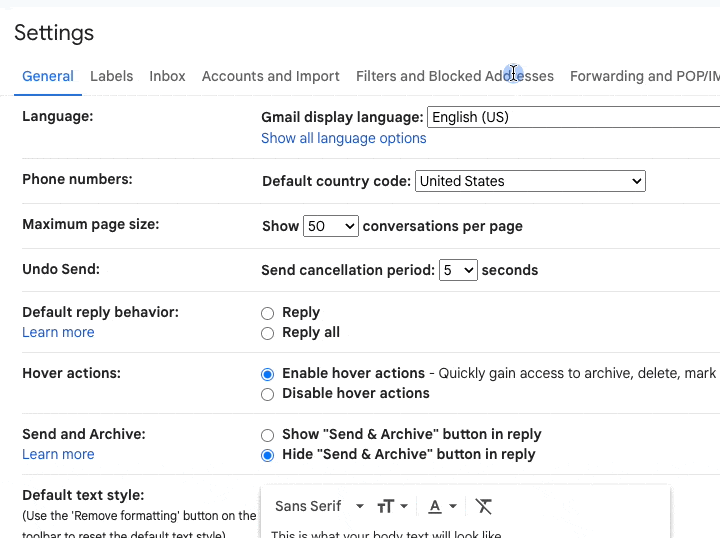Click Show all language options link
Screen dimensions: 720x538
point(343,138)
